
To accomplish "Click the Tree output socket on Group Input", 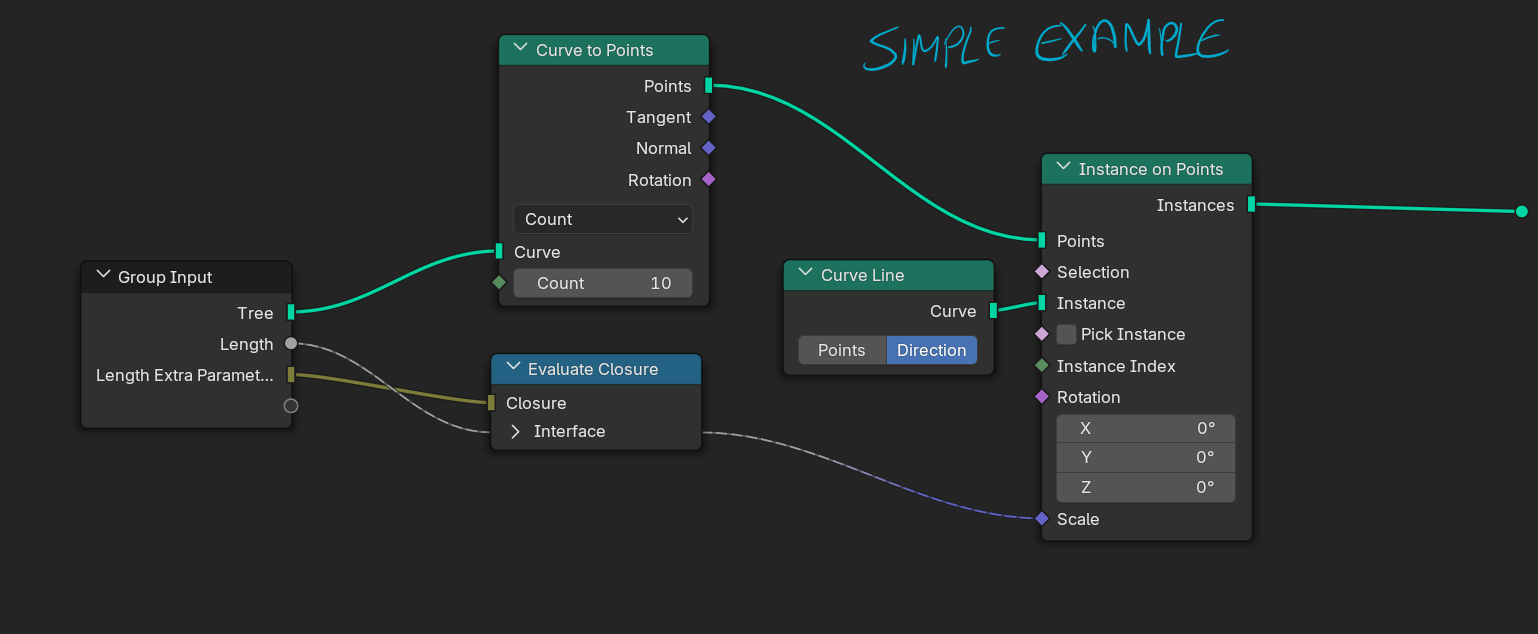I will tap(291, 313).
